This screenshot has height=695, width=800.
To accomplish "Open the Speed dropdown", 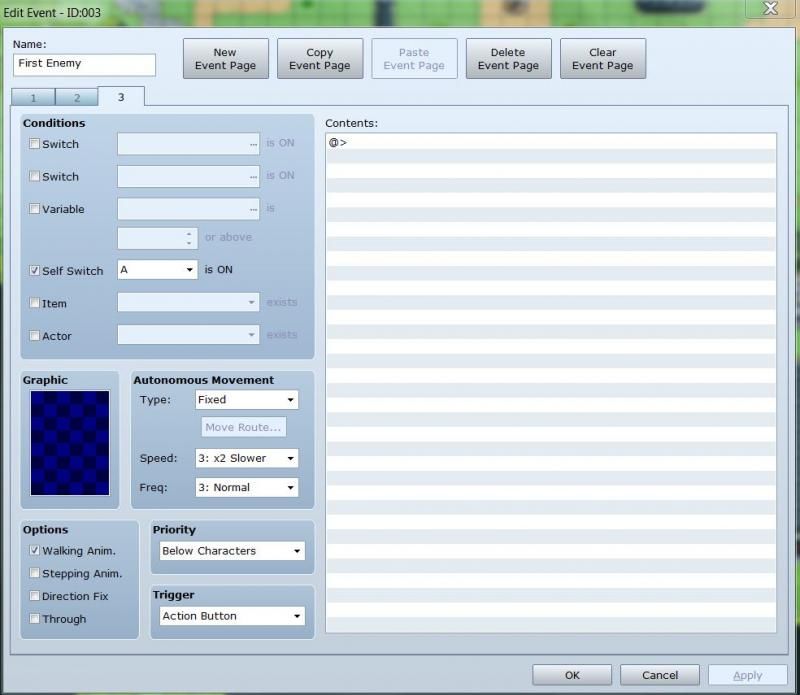I will click(246, 459).
